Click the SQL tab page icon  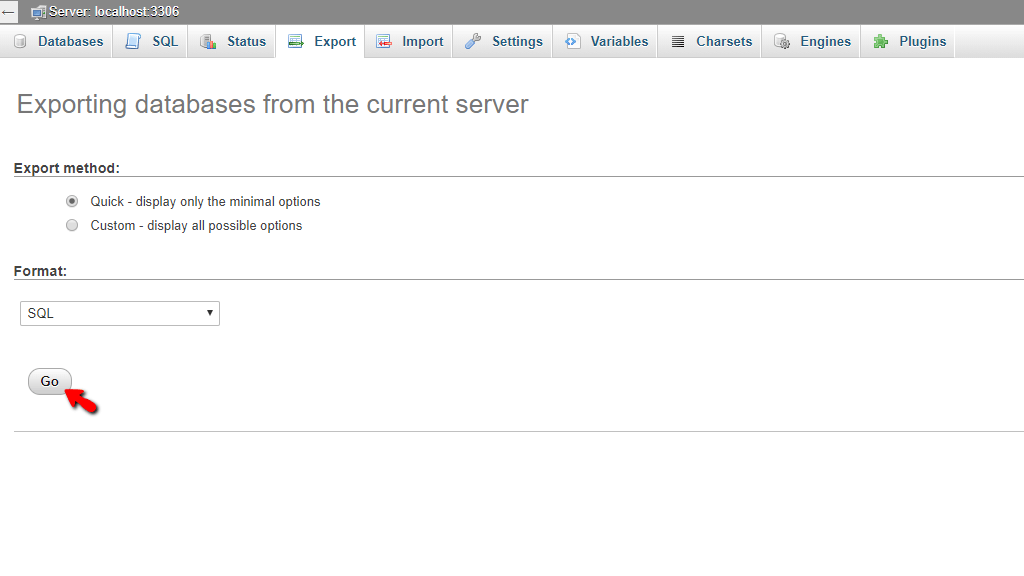pyautogui.click(x=133, y=42)
